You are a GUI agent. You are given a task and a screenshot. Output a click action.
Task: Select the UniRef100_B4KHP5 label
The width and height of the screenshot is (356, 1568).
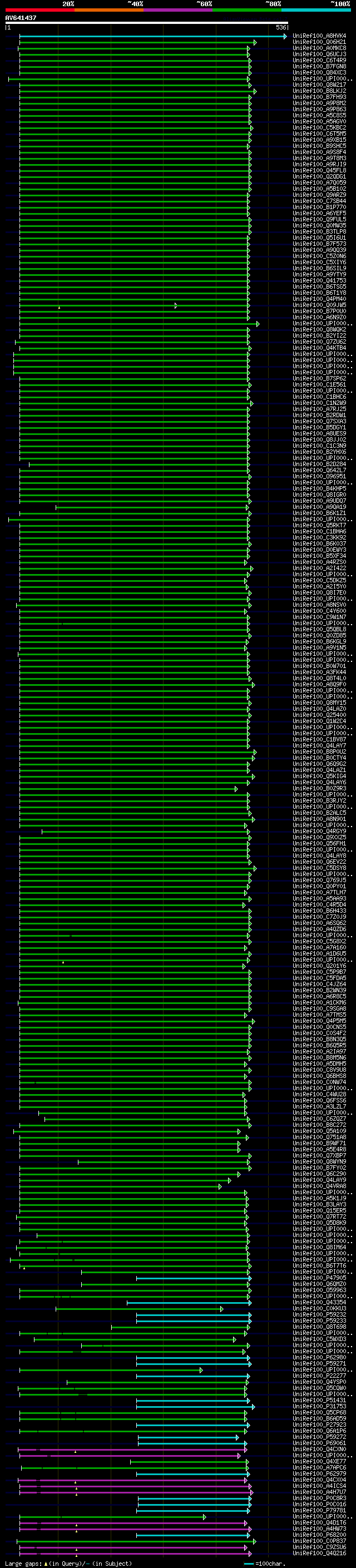pyautogui.click(x=319, y=489)
